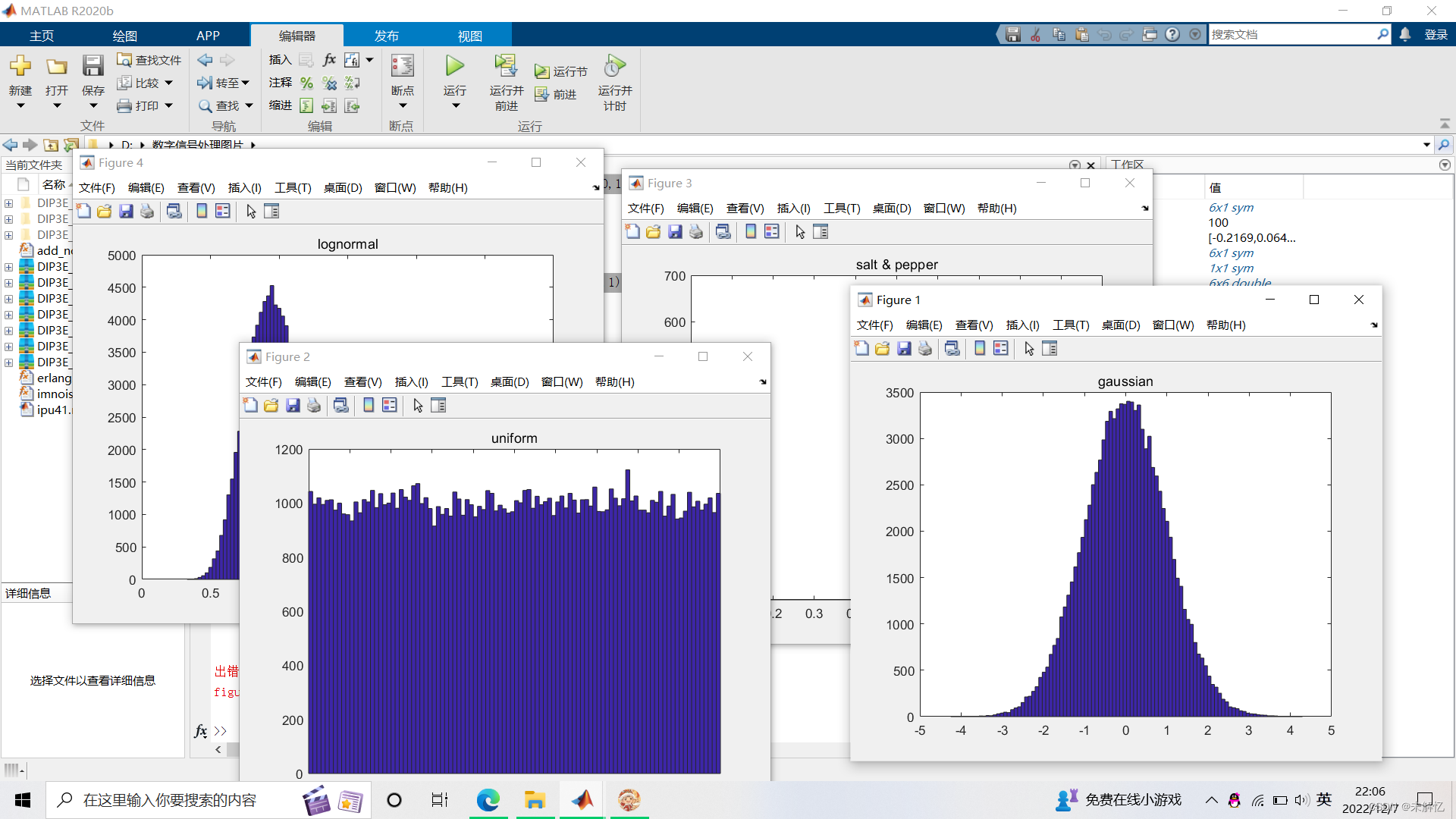1456x819 pixels.
Task: Click the Run and Advance (运行并前进) icon
Action: pos(506,67)
